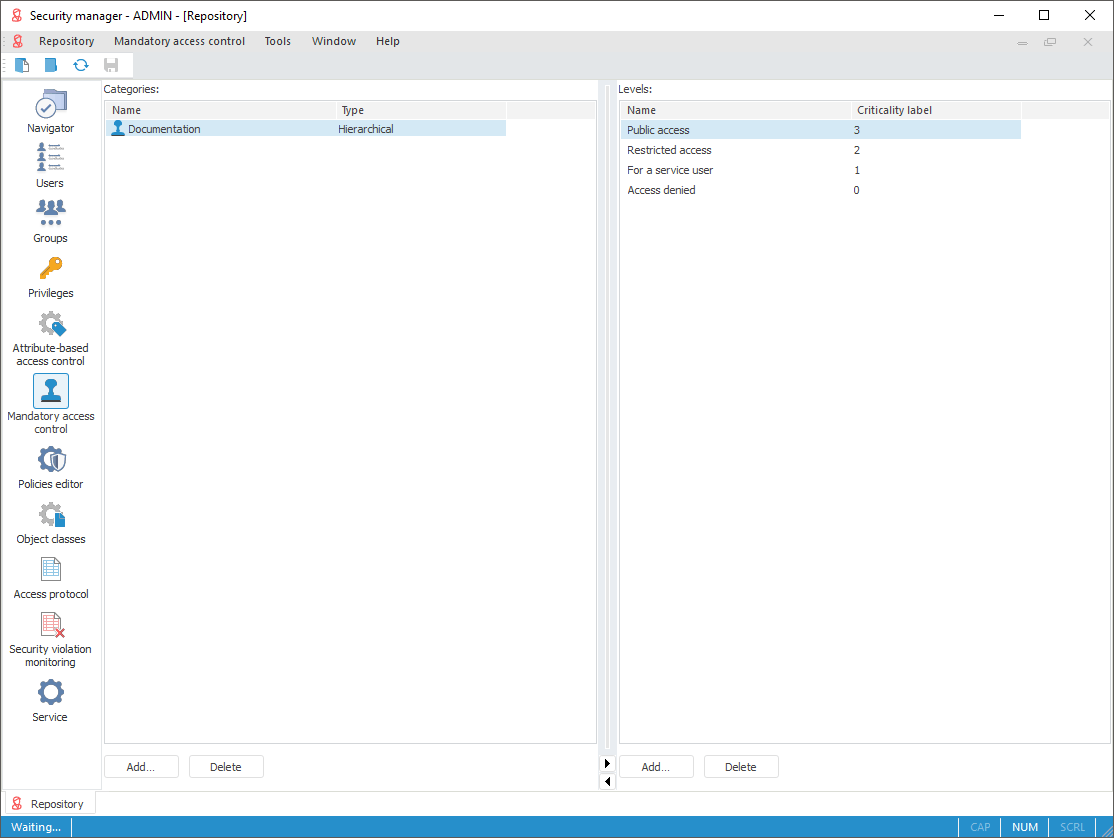Open the Users section
Screen dimensions: 1114x838
50,165
